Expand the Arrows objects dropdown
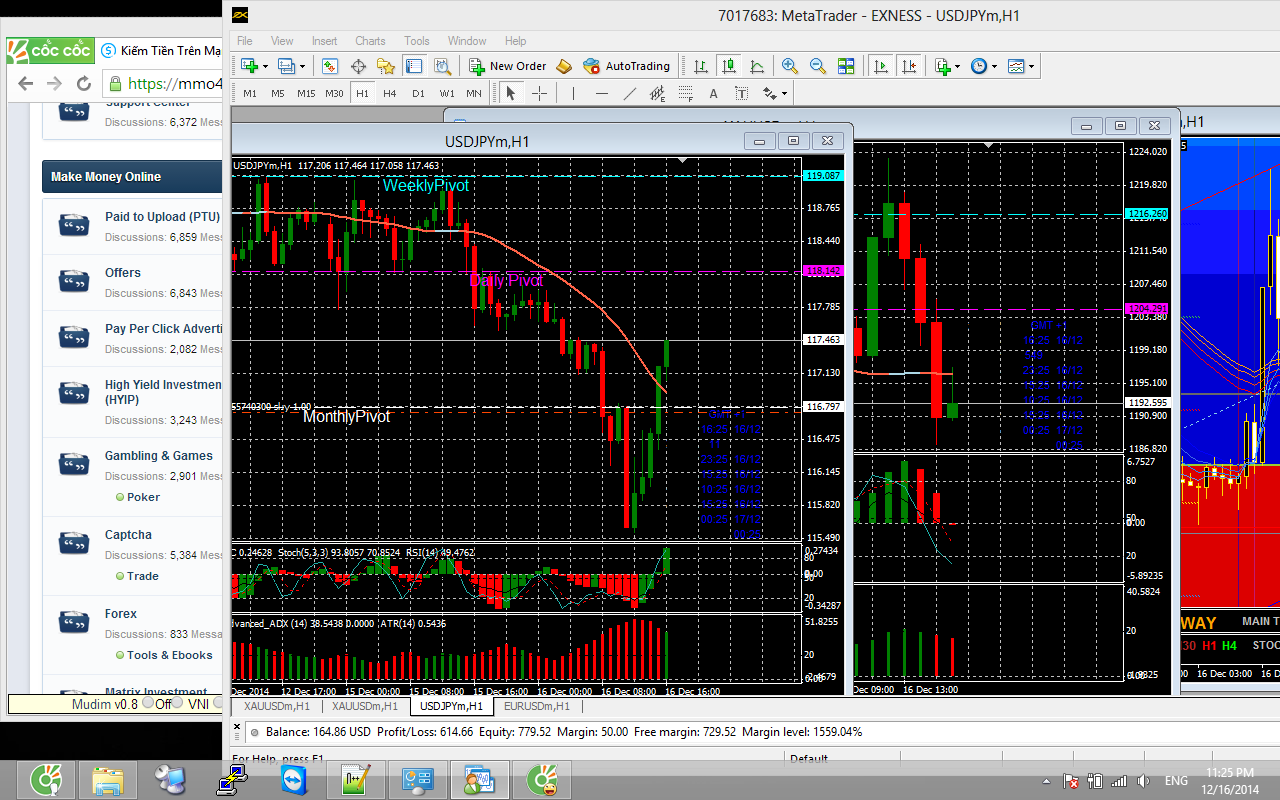 click(784, 93)
